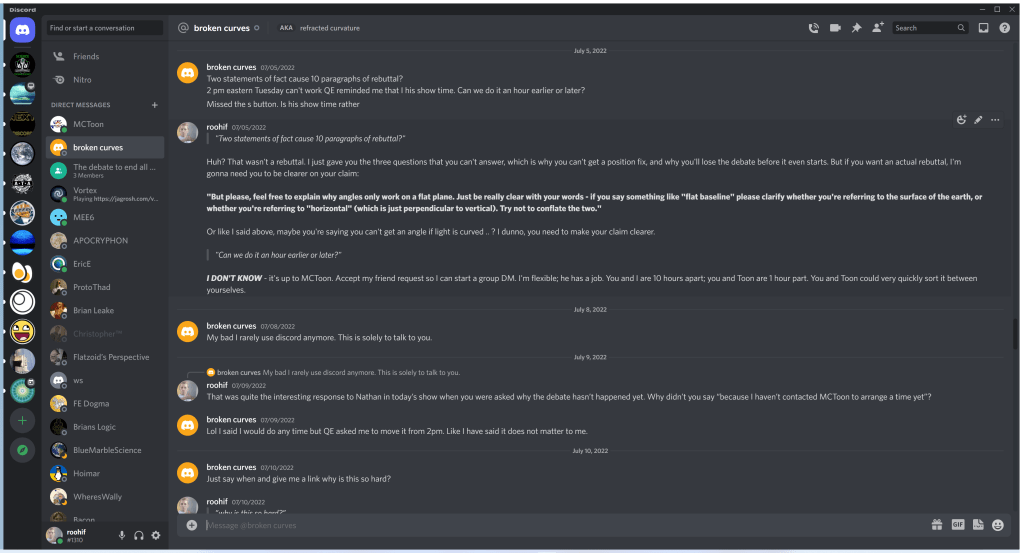Open the Friends tab

click(x=86, y=57)
